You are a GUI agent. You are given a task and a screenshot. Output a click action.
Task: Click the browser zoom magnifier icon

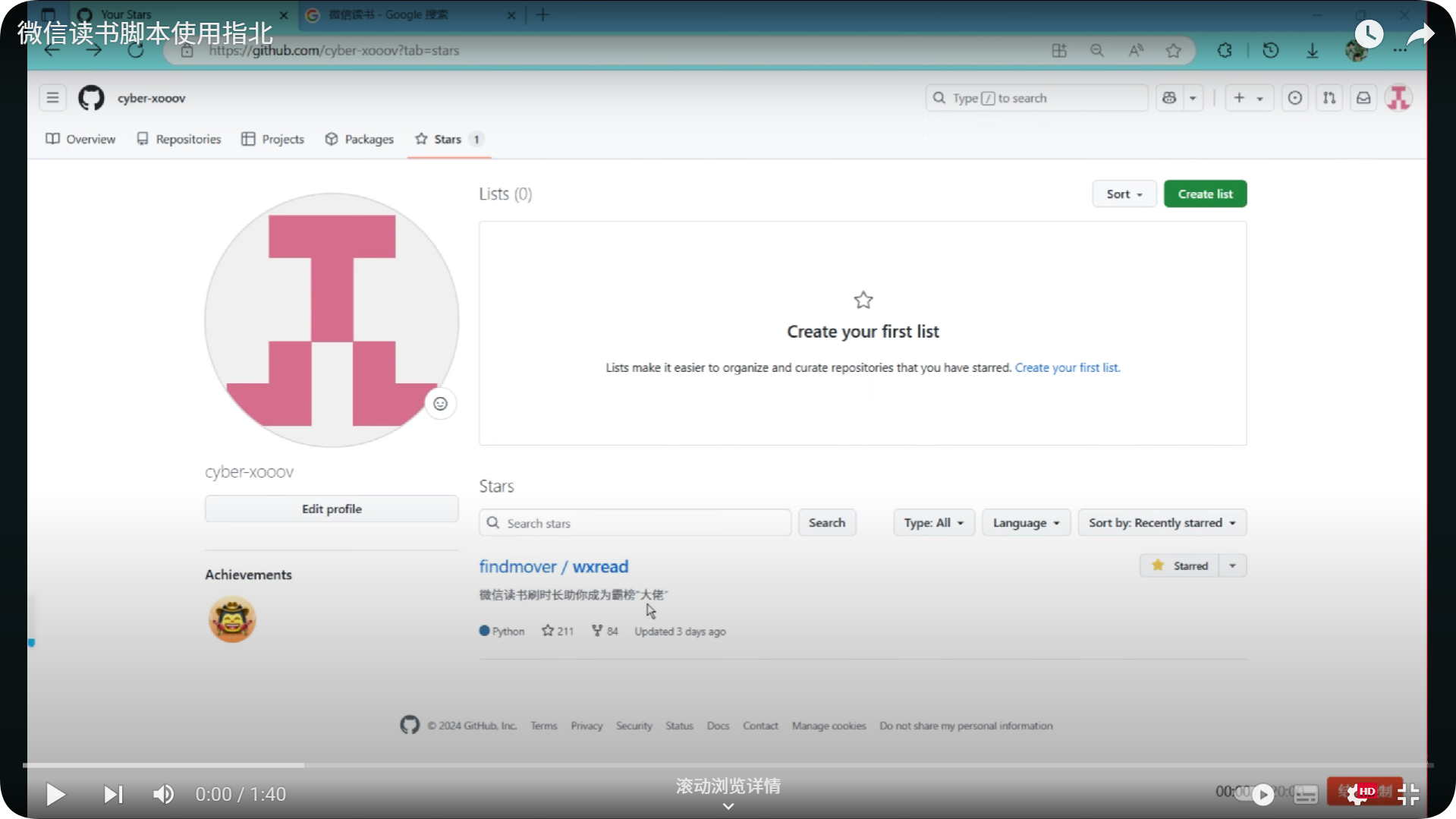point(1097,51)
